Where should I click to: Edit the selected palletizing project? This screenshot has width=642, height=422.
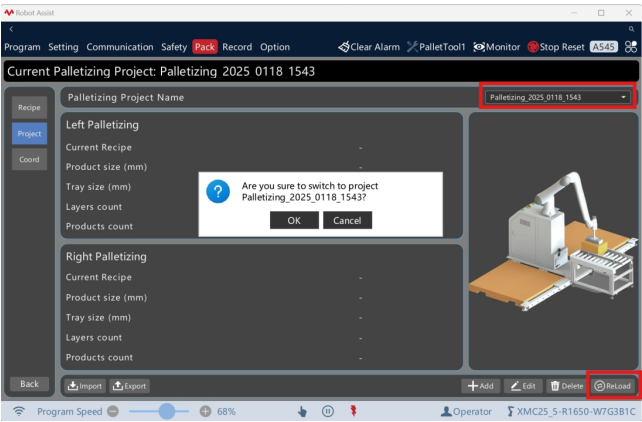tap(523, 386)
